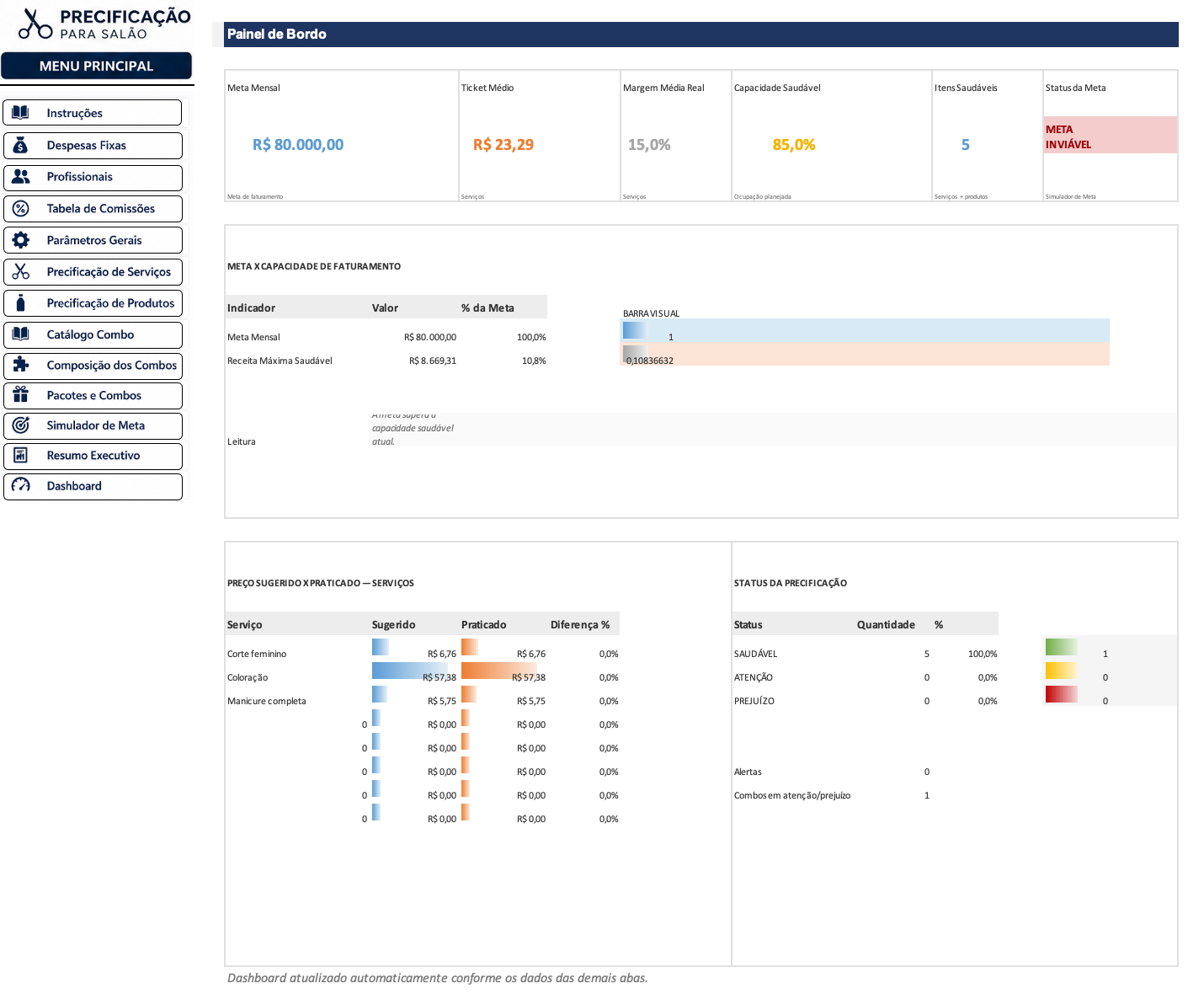Click the Diferença % column header

pos(580,625)
